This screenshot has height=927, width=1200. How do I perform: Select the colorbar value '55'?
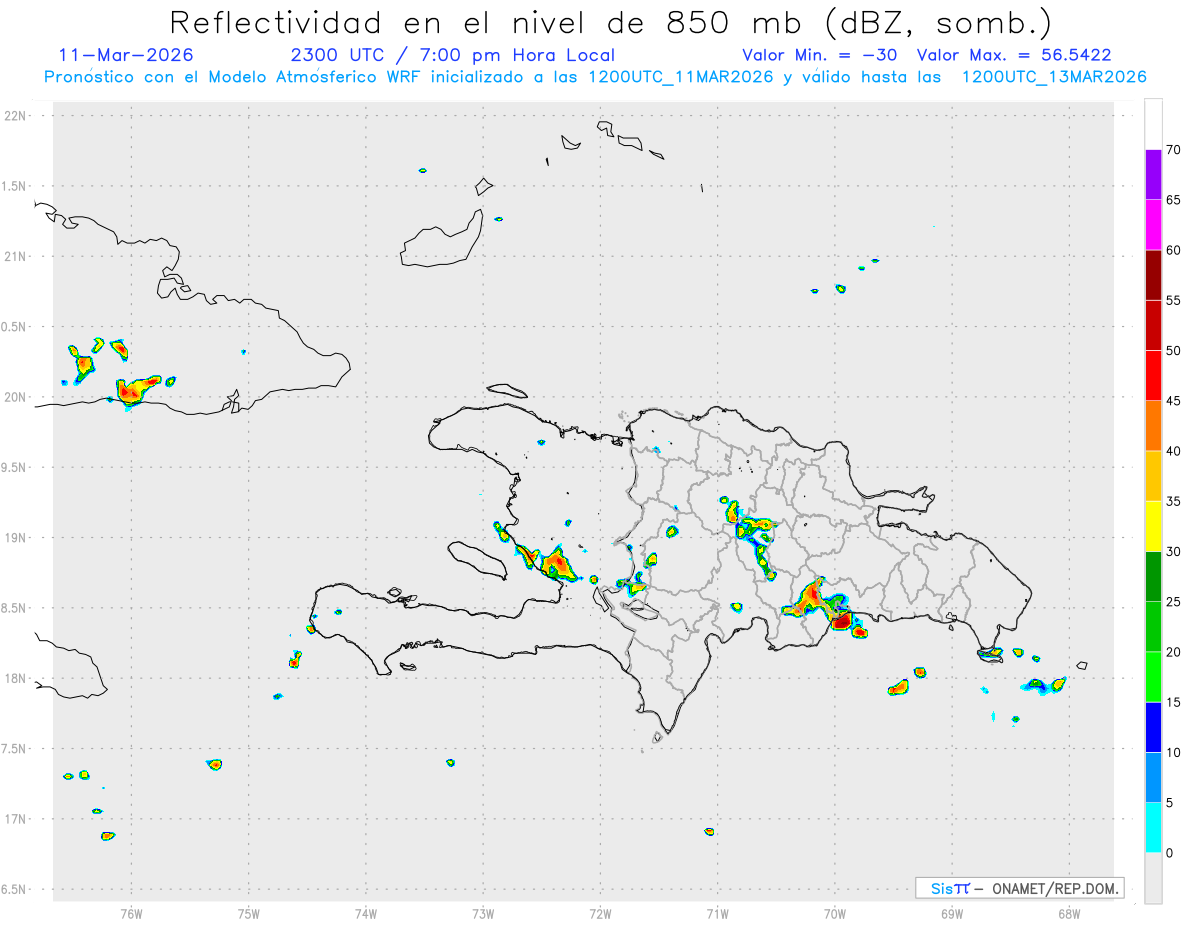(x=1173, y=300)
